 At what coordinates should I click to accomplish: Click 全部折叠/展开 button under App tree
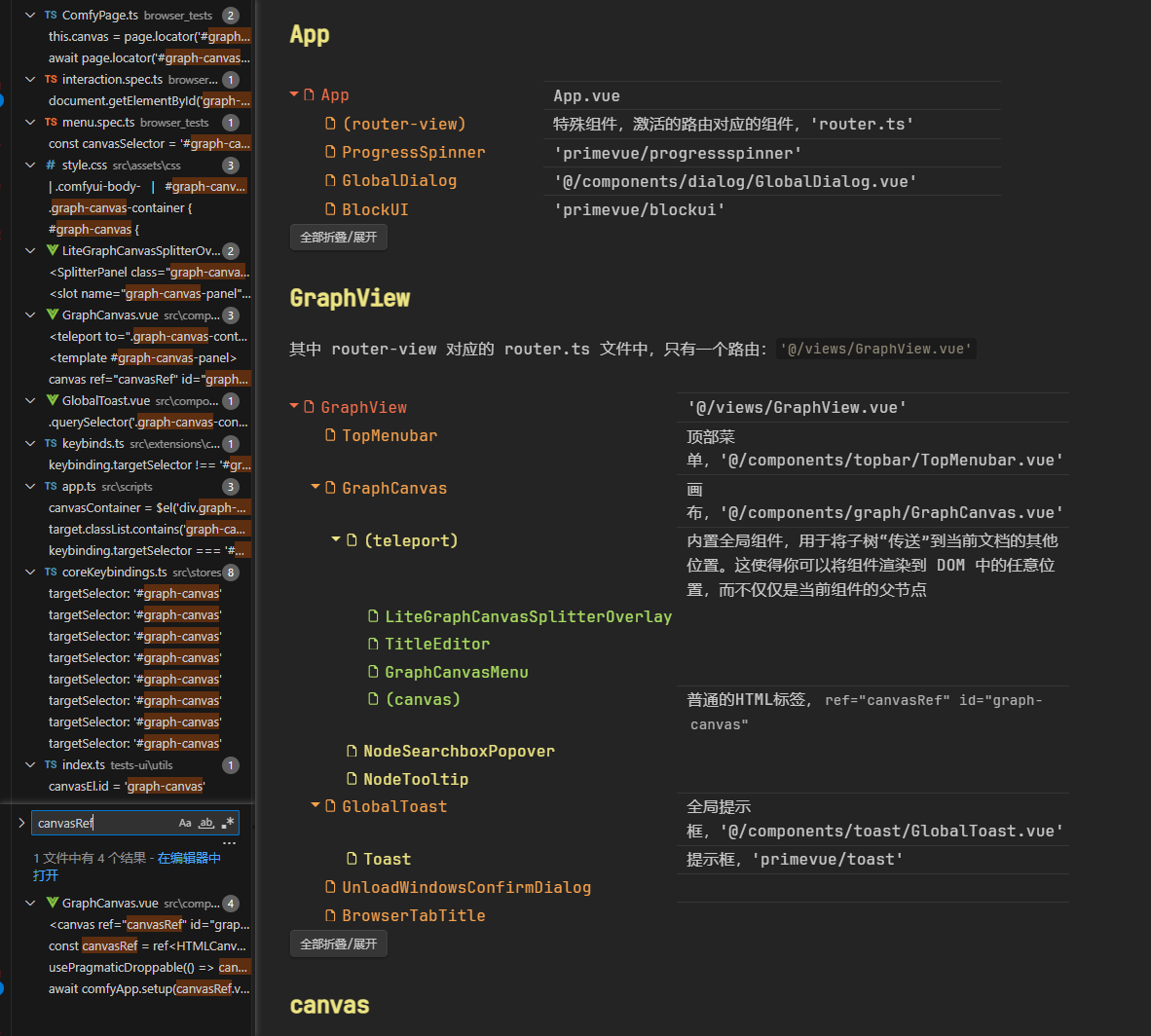(x=339, y=238)
